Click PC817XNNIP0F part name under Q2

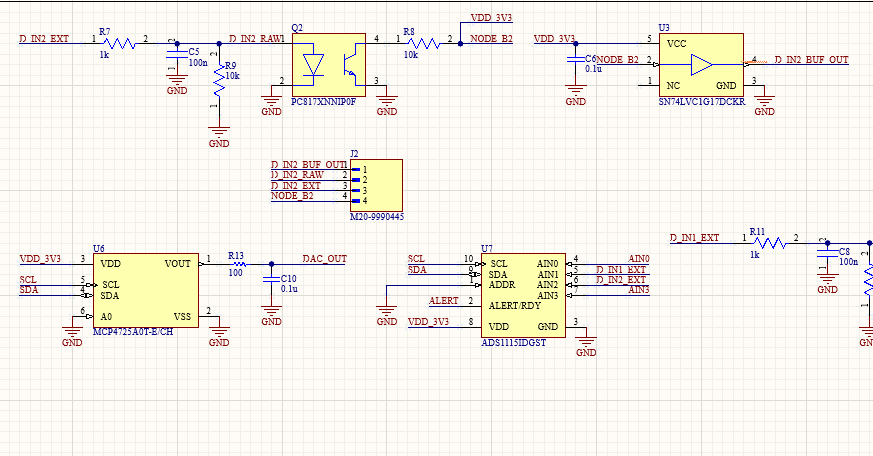click(323, 102)
